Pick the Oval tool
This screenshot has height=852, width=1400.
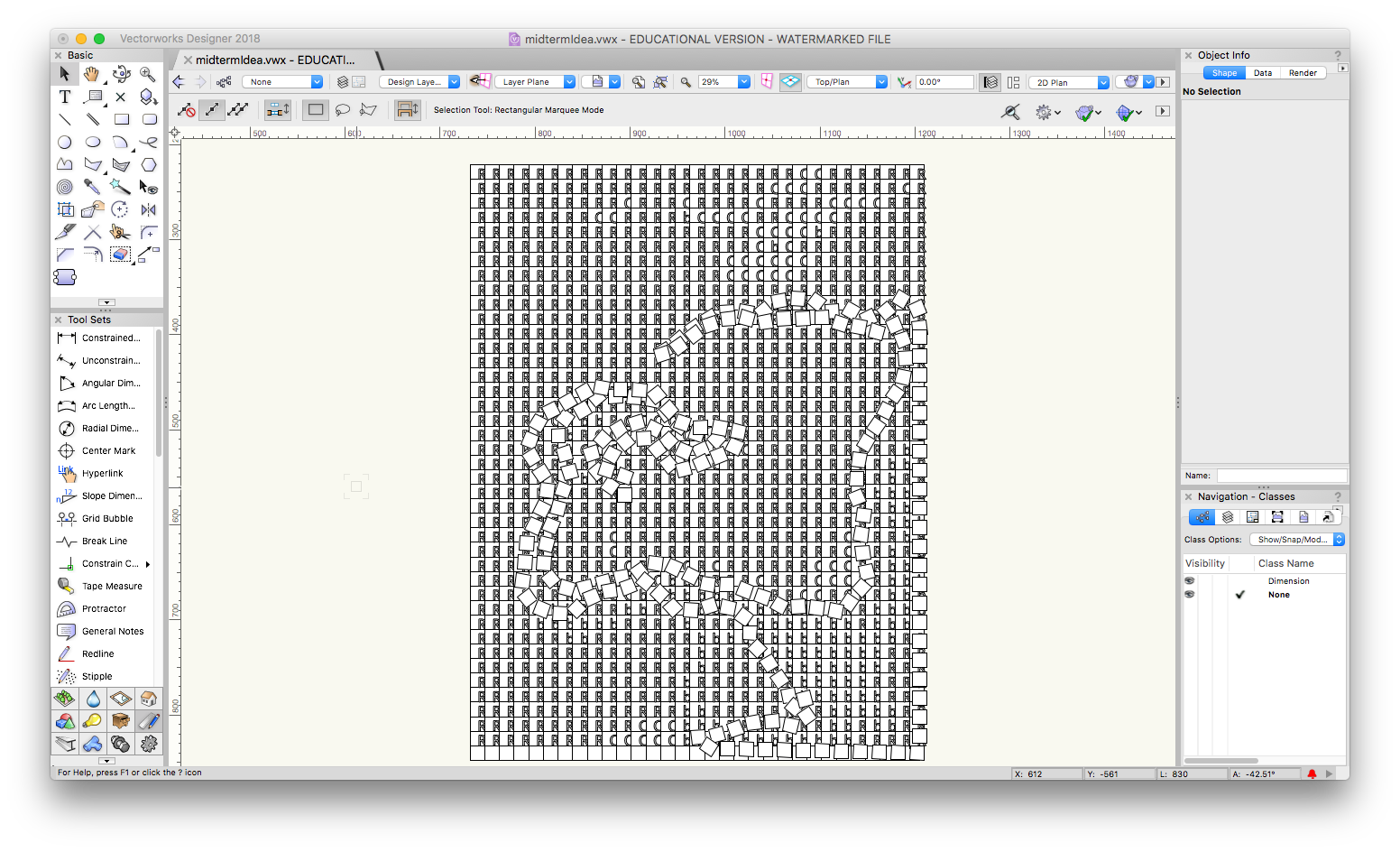(92, 142)
